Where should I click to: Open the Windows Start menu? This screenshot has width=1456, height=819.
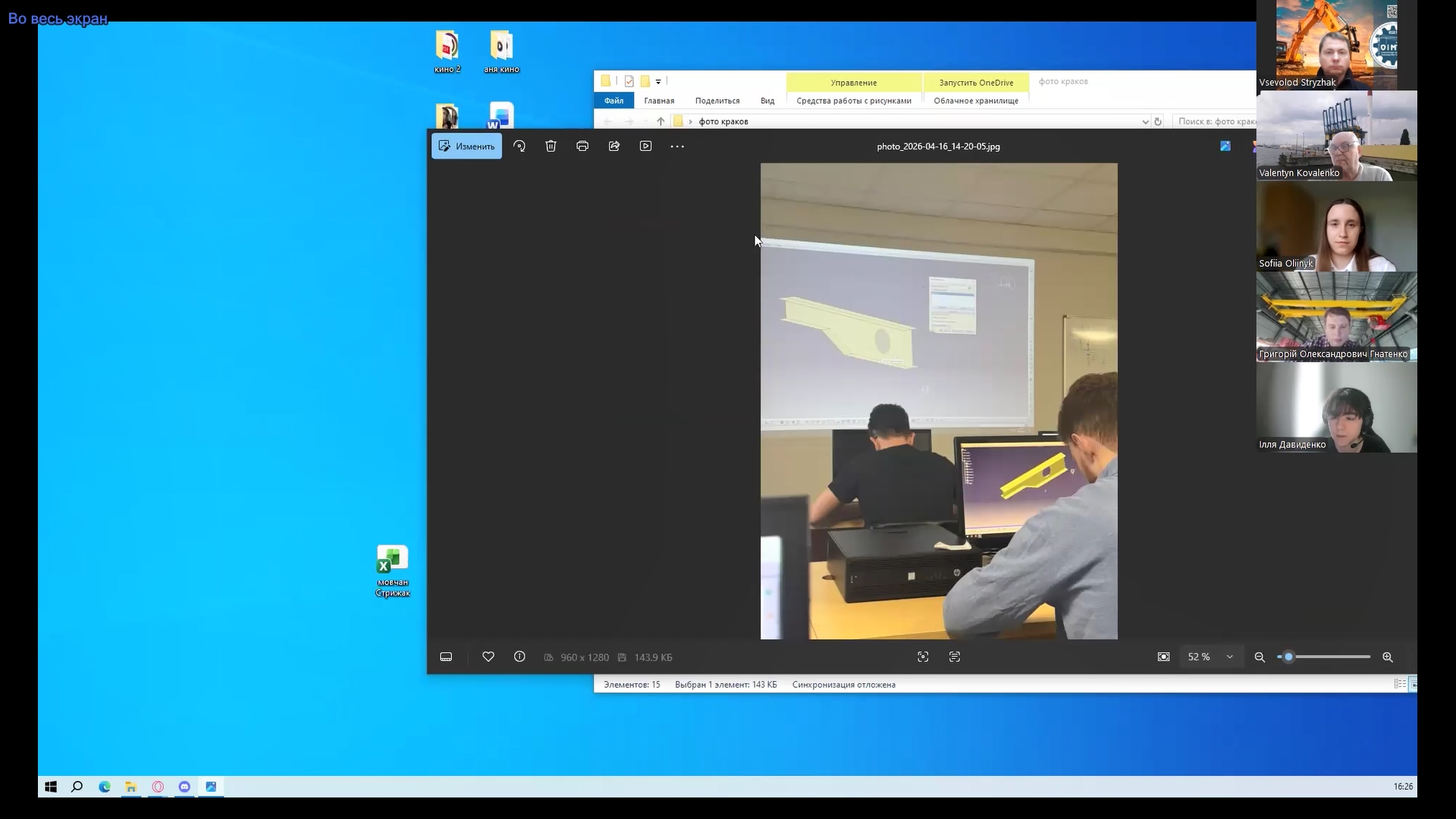(51, 787)
